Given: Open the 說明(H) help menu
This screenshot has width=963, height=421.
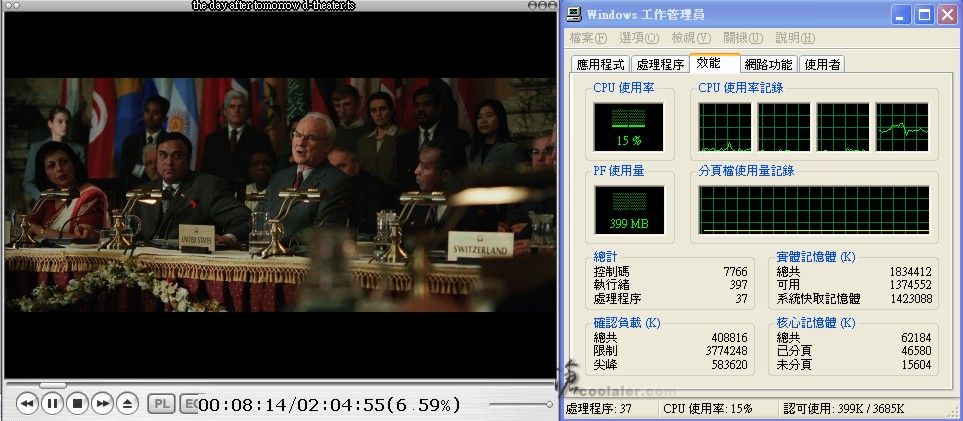Looking at the screenshot, I should coord(795,38).
